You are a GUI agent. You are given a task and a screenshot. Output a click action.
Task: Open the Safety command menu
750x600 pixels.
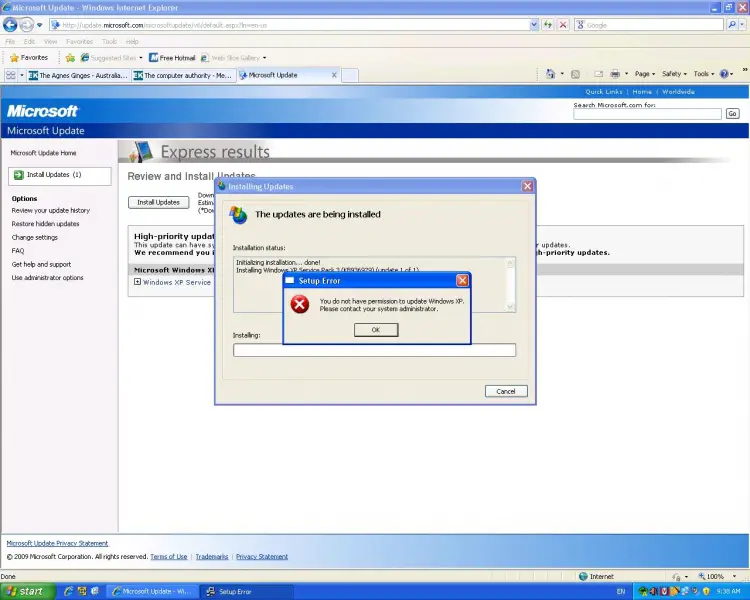pos(674,74)
